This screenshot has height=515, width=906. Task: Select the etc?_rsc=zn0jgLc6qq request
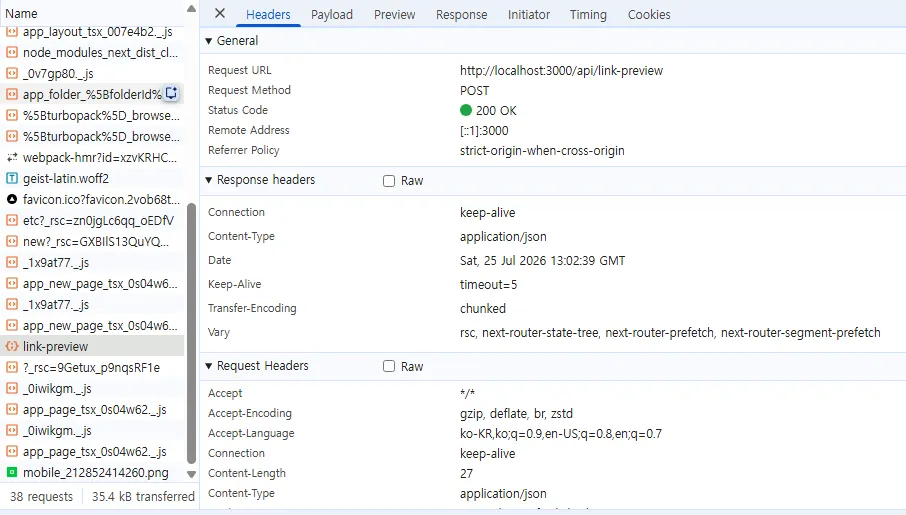[x=92, y=220]
